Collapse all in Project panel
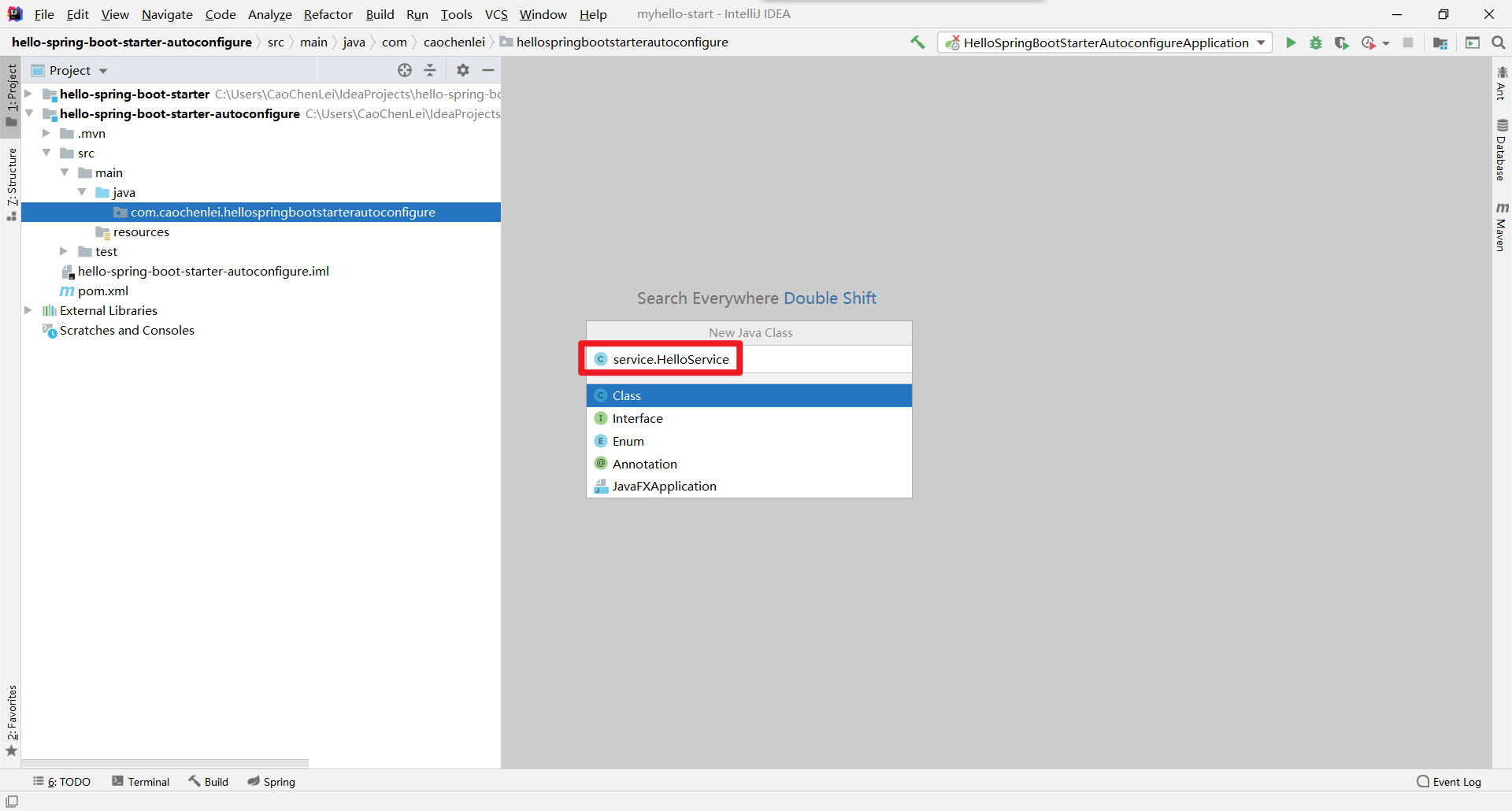Image resolution: width=1512 pixels, height=811 pixels. pyautogui.click(x=430, y=70)
